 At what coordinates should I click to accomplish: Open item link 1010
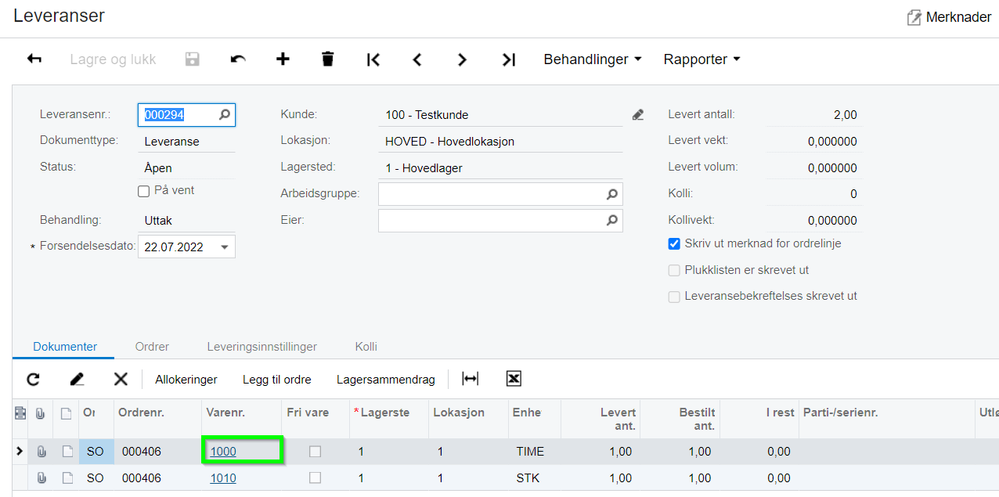pos(223,478)
